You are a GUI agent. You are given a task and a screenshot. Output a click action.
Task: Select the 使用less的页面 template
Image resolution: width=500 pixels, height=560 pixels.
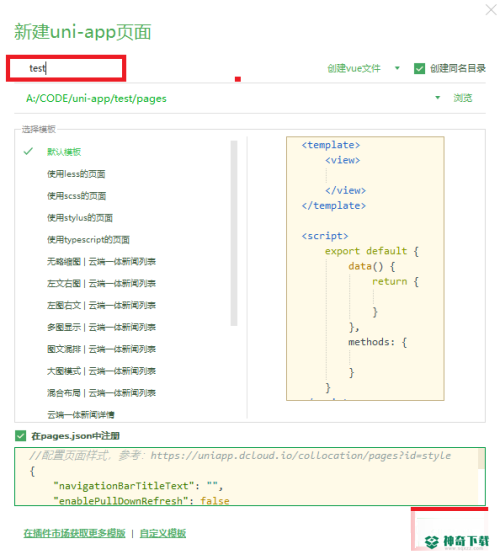[76, 174]
